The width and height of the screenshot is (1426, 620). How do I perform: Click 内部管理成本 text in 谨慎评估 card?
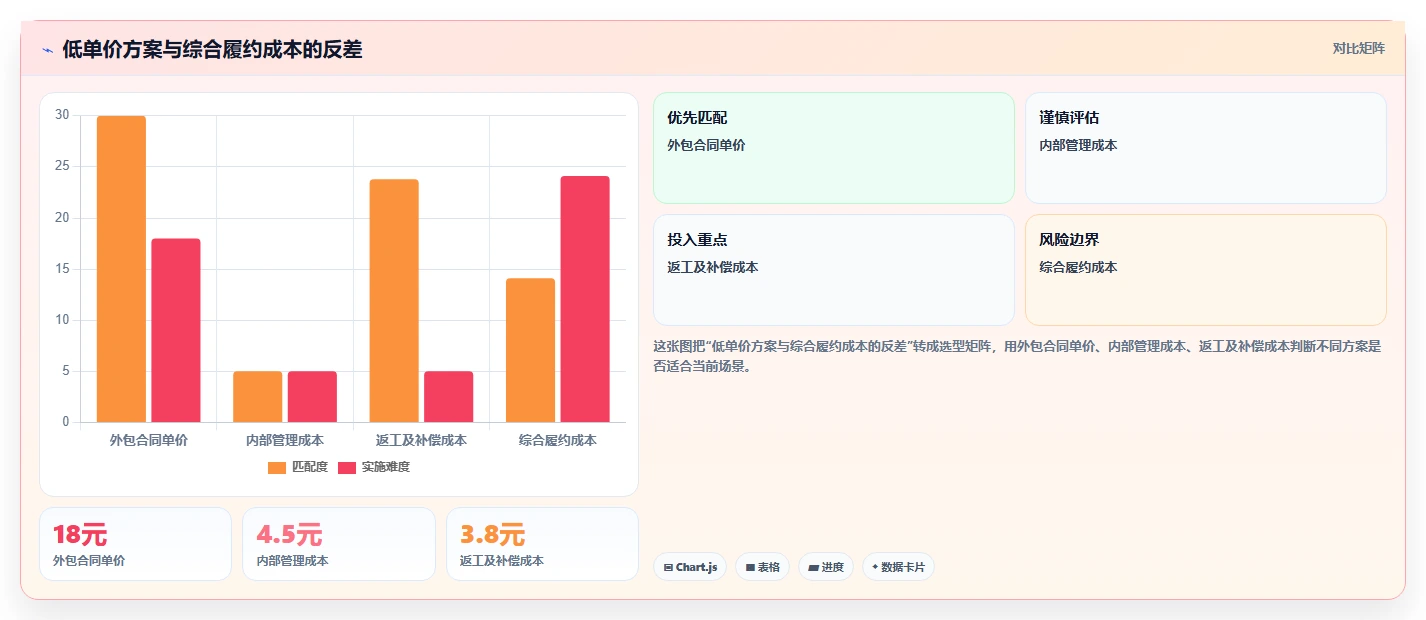coord(1078,145)
